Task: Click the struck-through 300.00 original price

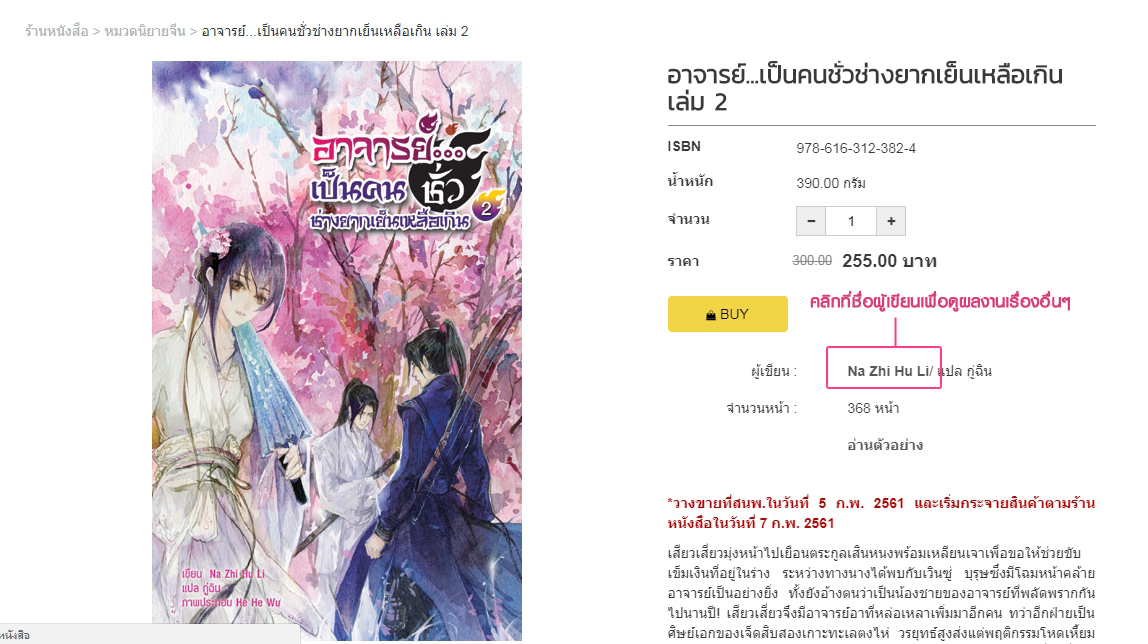Action: (x=812, y=261)
